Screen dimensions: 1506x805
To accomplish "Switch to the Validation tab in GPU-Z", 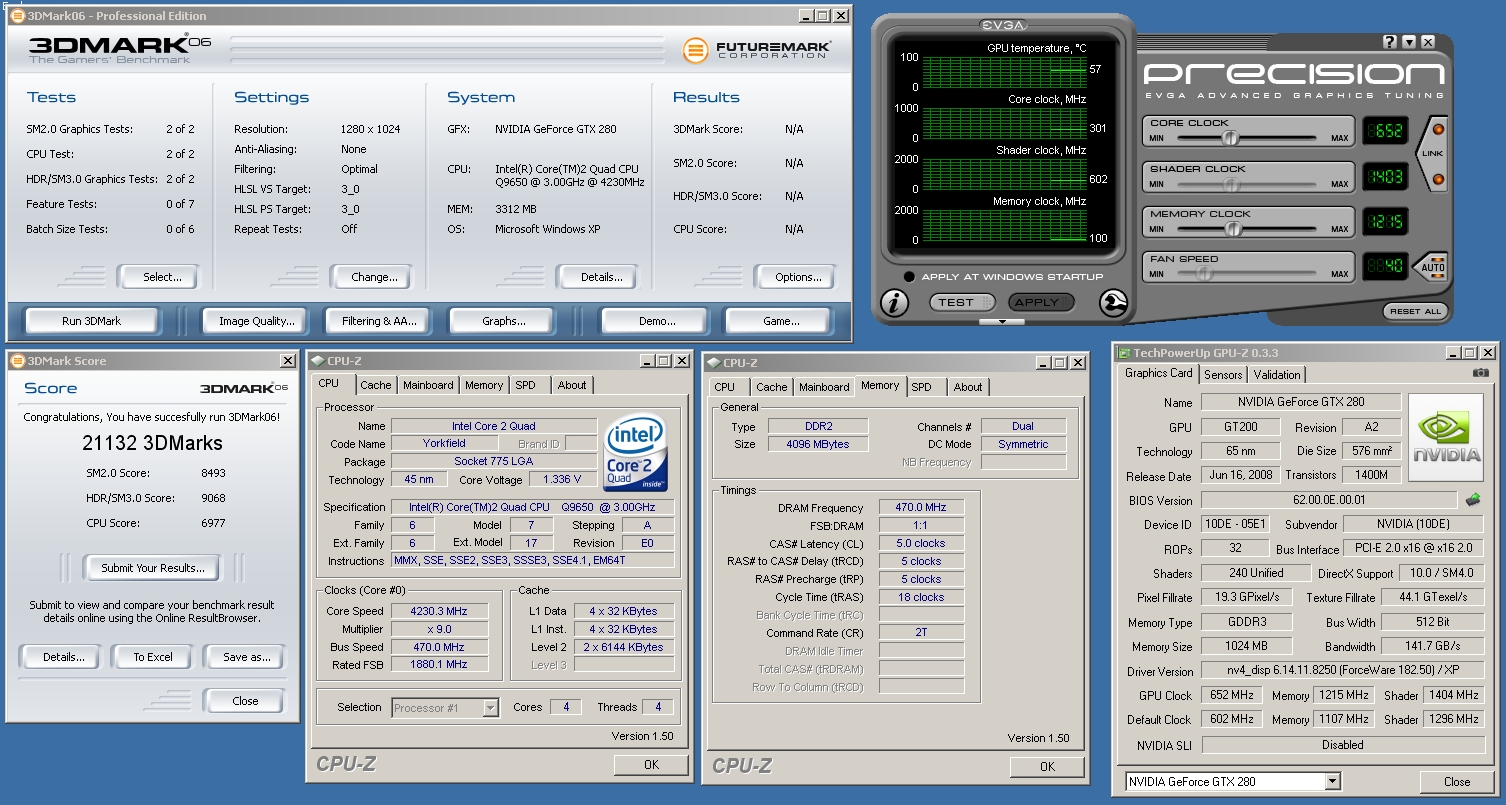I will pyautogui.click(x=1277, y=375).
